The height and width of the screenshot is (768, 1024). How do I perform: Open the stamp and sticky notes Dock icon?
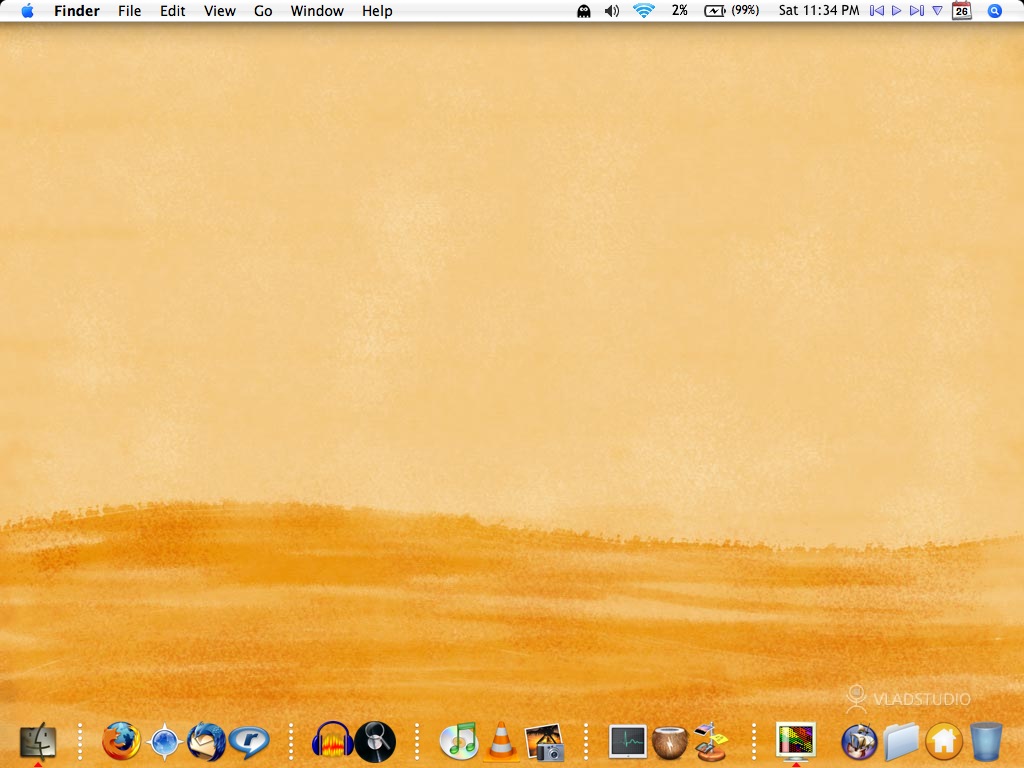tap(710, 741)
